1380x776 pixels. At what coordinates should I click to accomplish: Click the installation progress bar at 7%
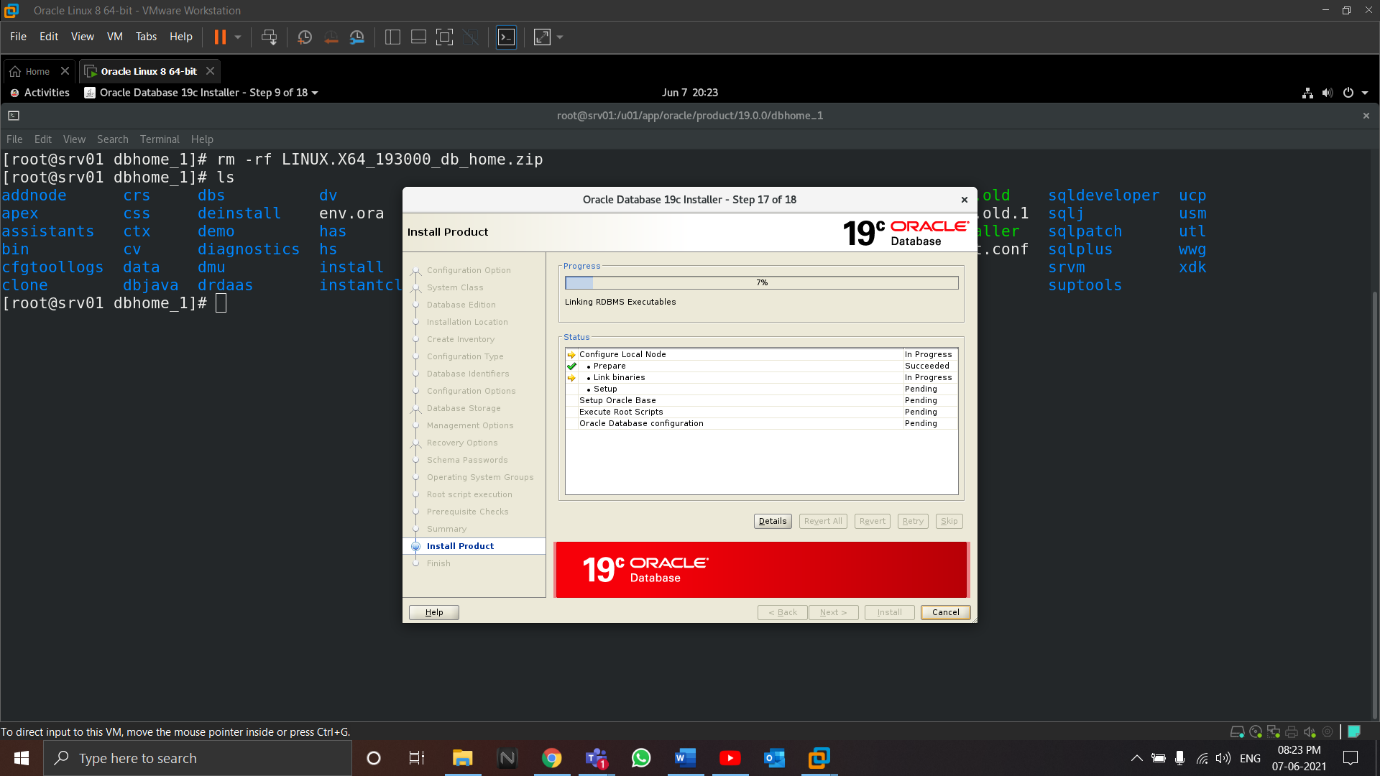(x=761, y=283)
